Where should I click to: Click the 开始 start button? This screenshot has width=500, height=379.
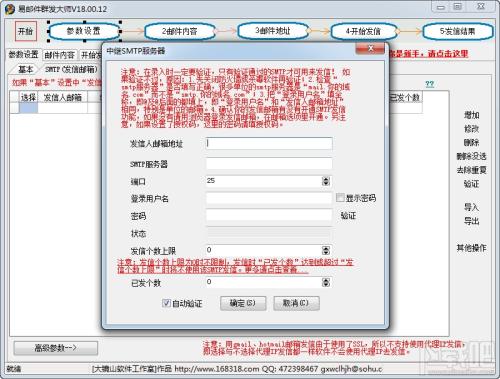(26, 31)
